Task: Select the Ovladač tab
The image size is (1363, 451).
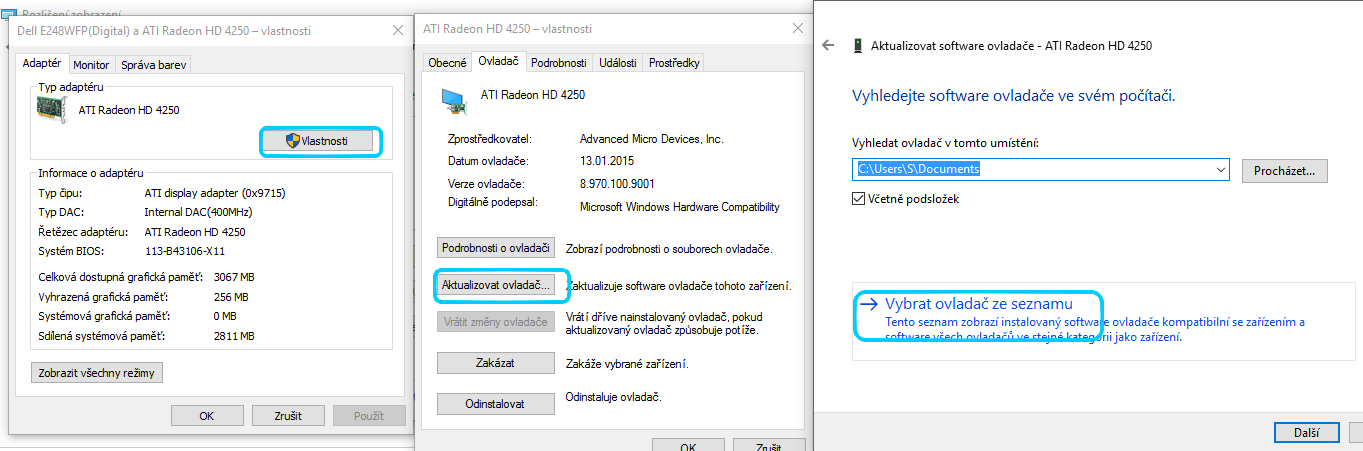Action: (498, 61)
